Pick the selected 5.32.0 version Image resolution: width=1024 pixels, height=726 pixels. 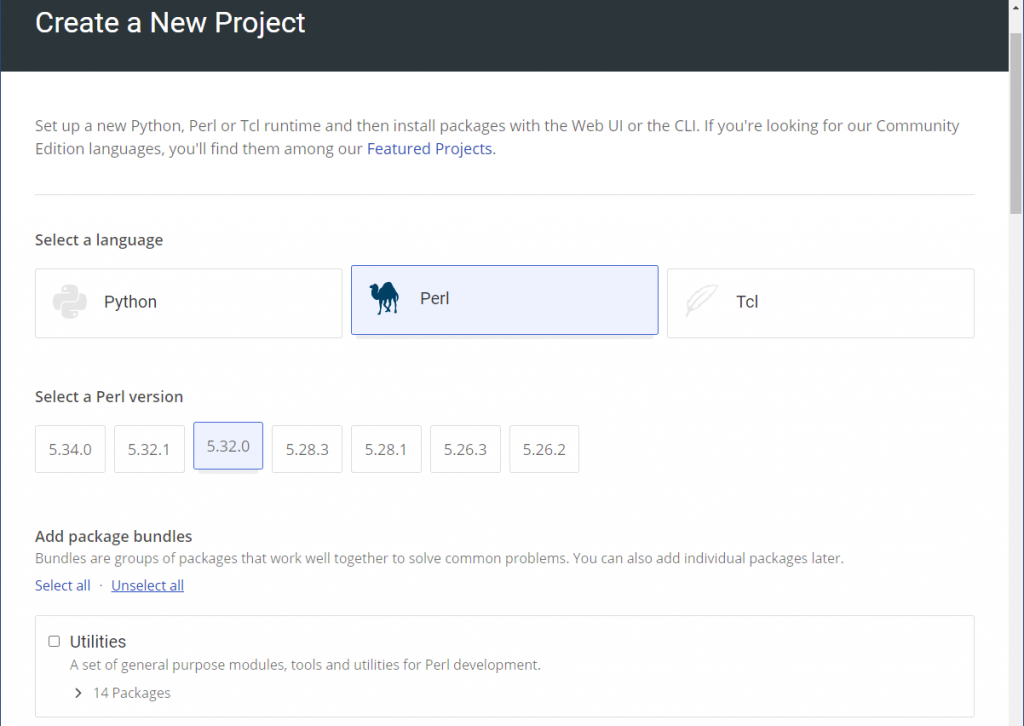click(228, 446)
